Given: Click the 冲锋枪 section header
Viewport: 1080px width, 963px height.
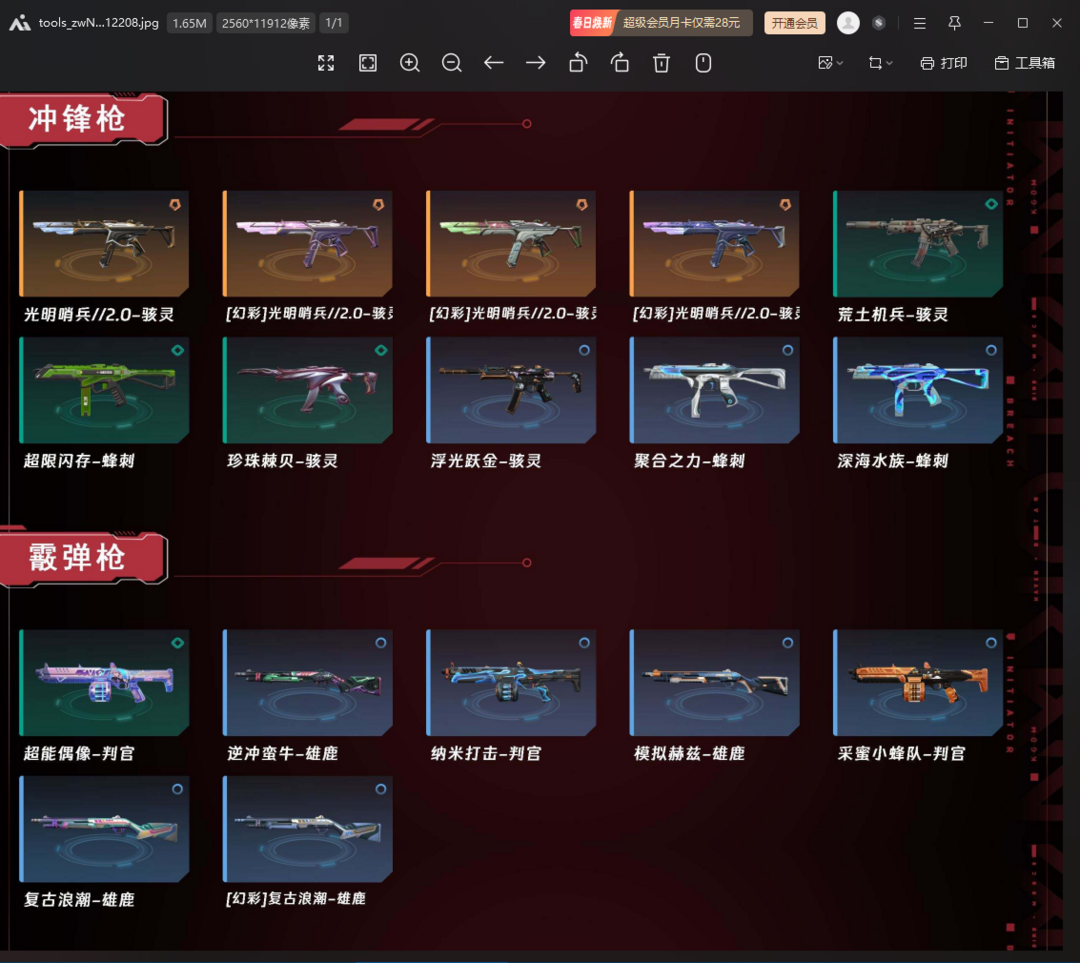Looking at the screenshot, I should (82, 120).
